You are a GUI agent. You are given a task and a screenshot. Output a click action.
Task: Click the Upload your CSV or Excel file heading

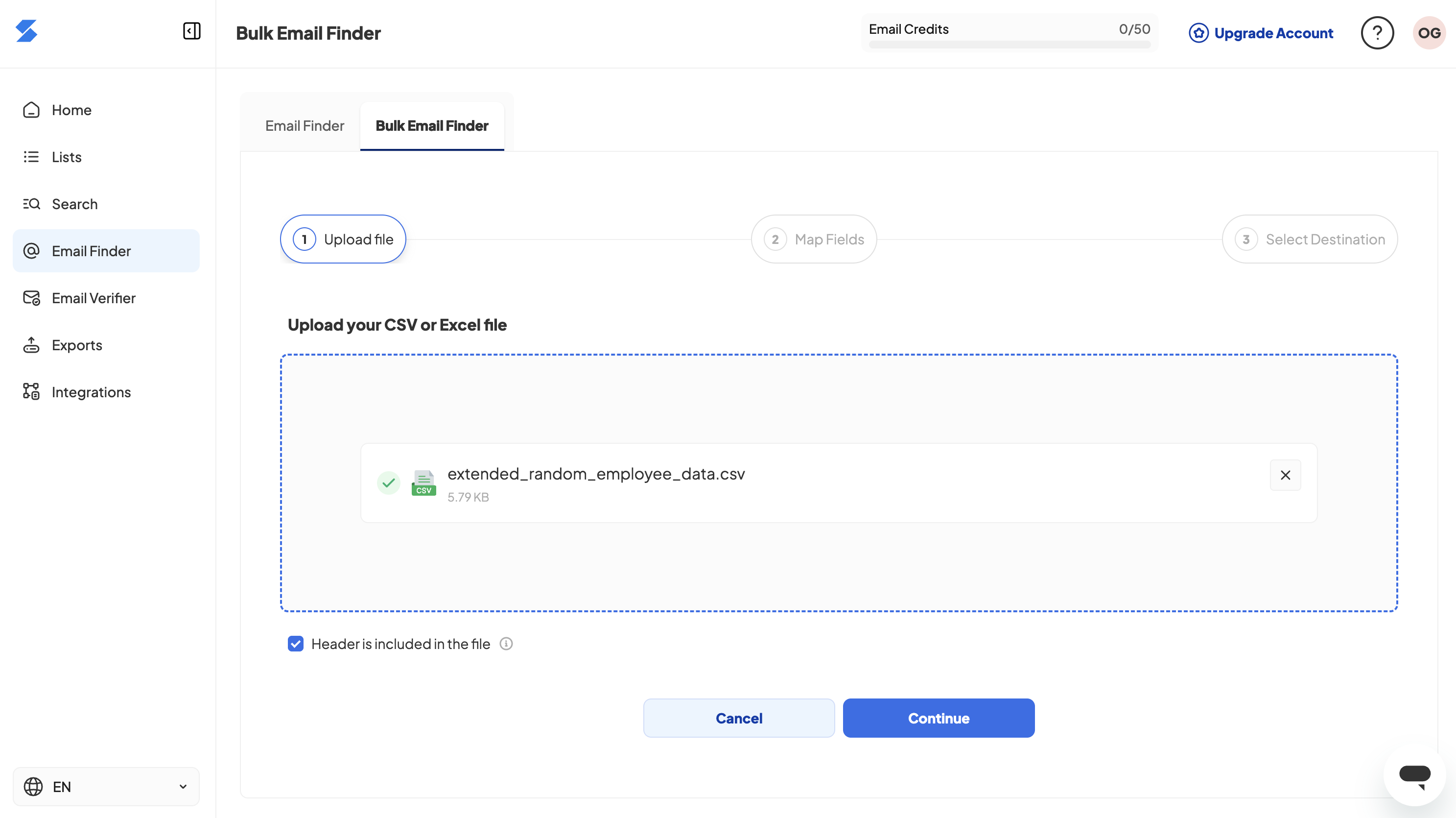(x=398, y=325)
